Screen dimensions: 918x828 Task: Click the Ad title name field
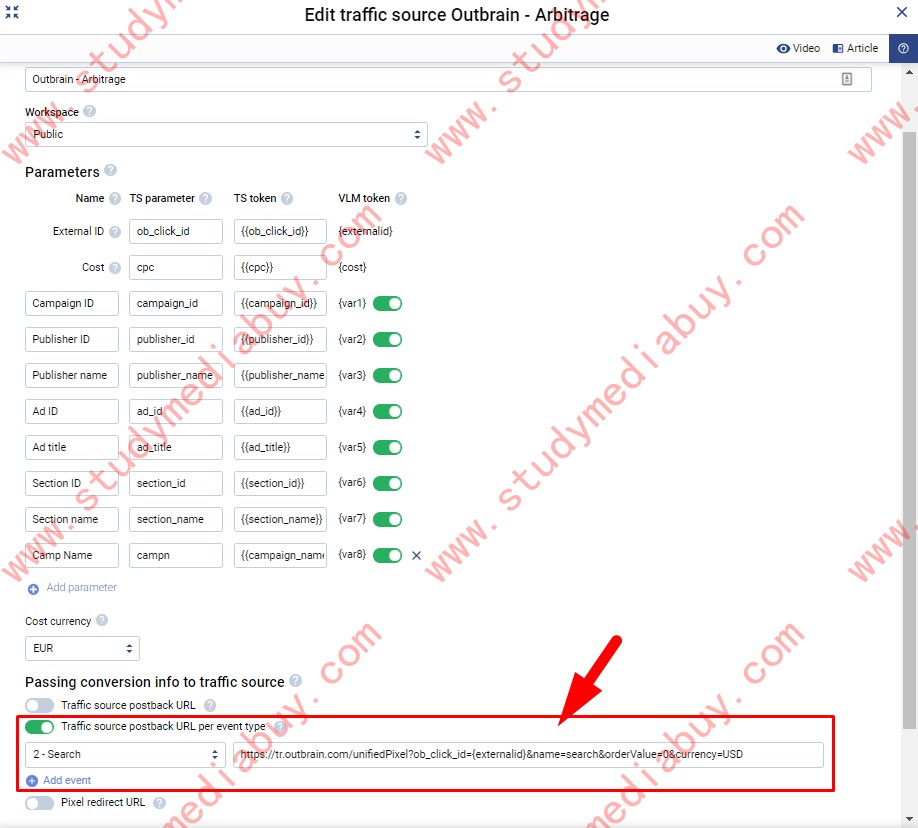72,447
